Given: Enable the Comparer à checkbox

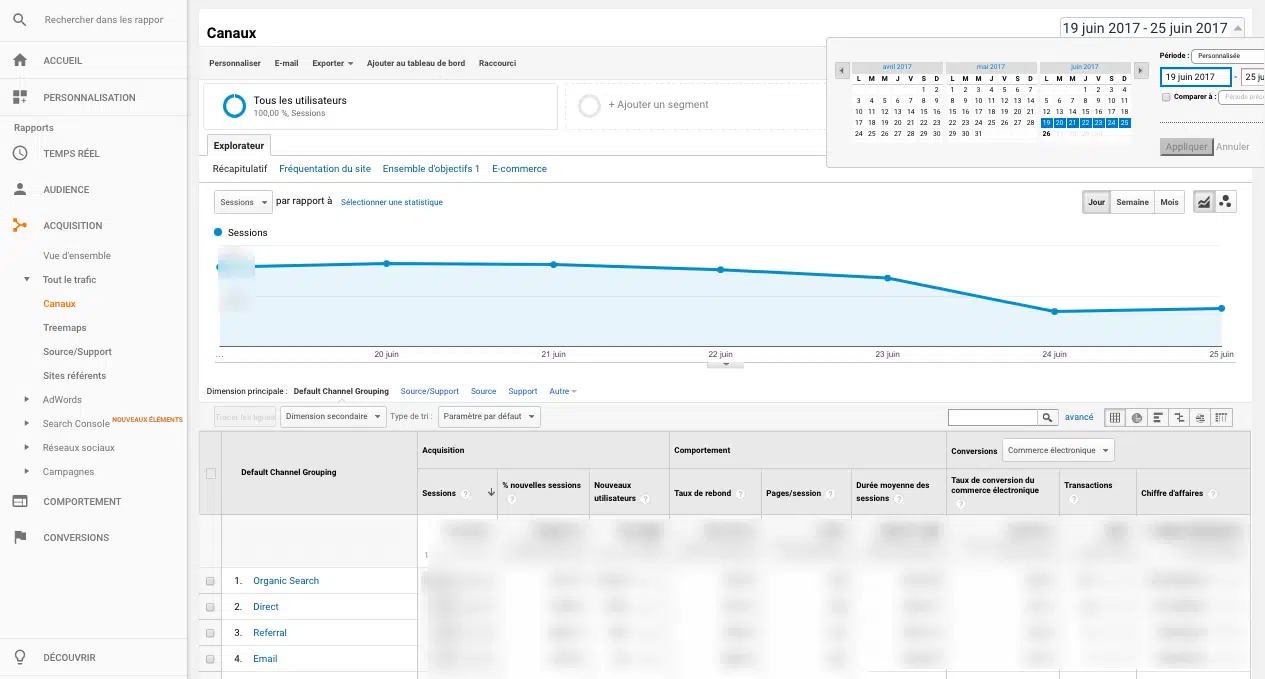Looking at the screenshot, I should (1166, 97).
